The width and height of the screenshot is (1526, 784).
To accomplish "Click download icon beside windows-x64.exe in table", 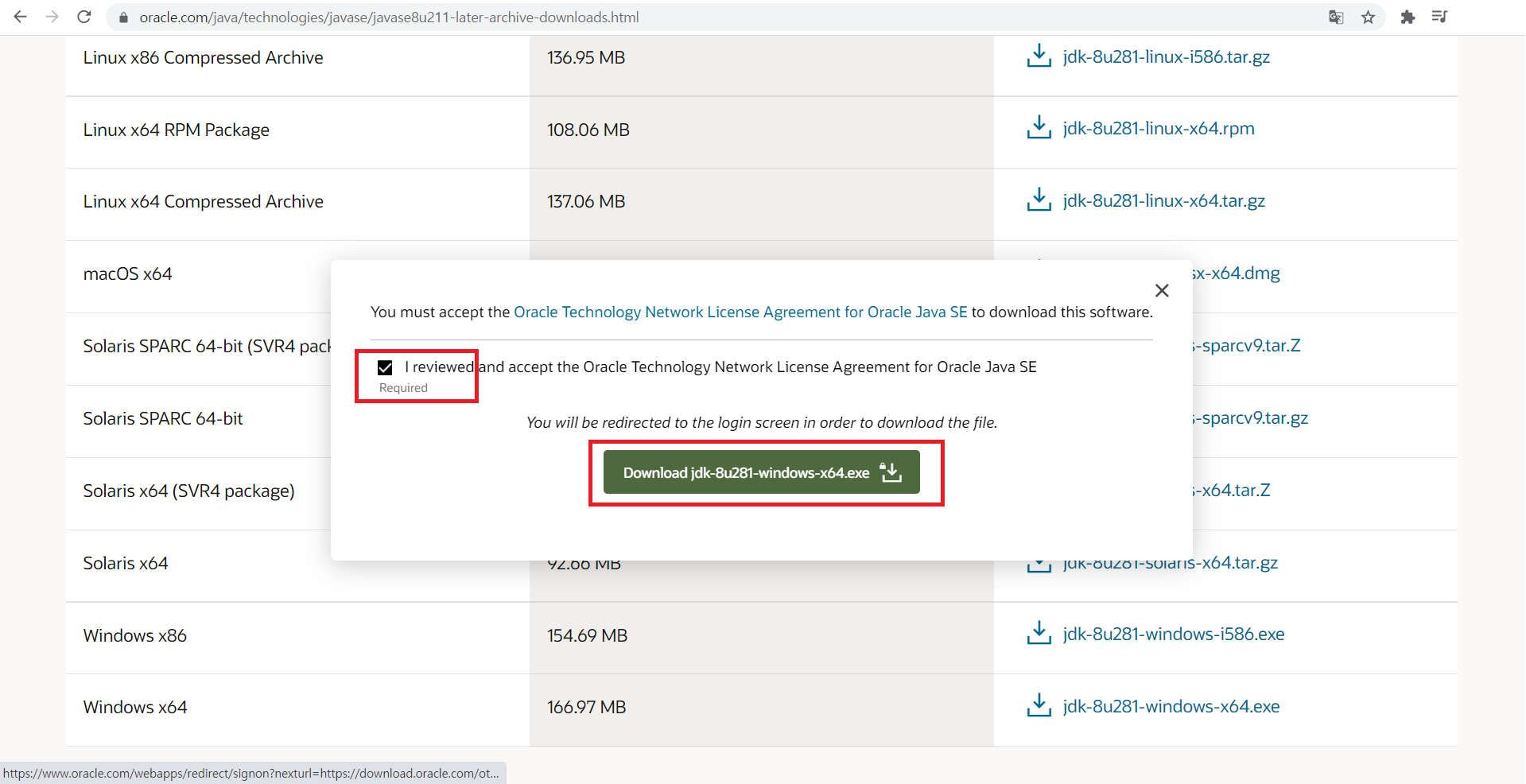I will click(x=1039, y=705).
